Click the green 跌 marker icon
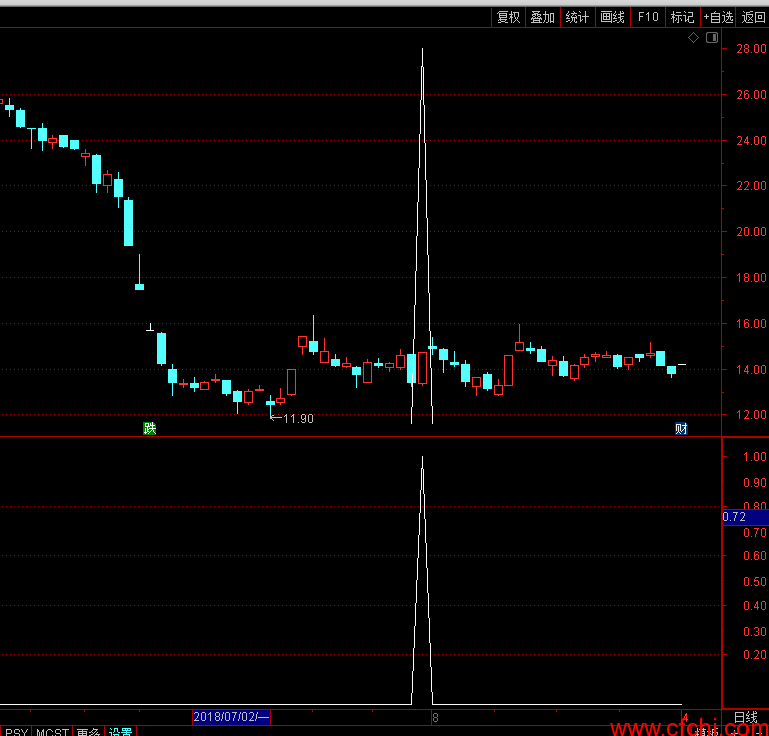 tap(150, 429)
